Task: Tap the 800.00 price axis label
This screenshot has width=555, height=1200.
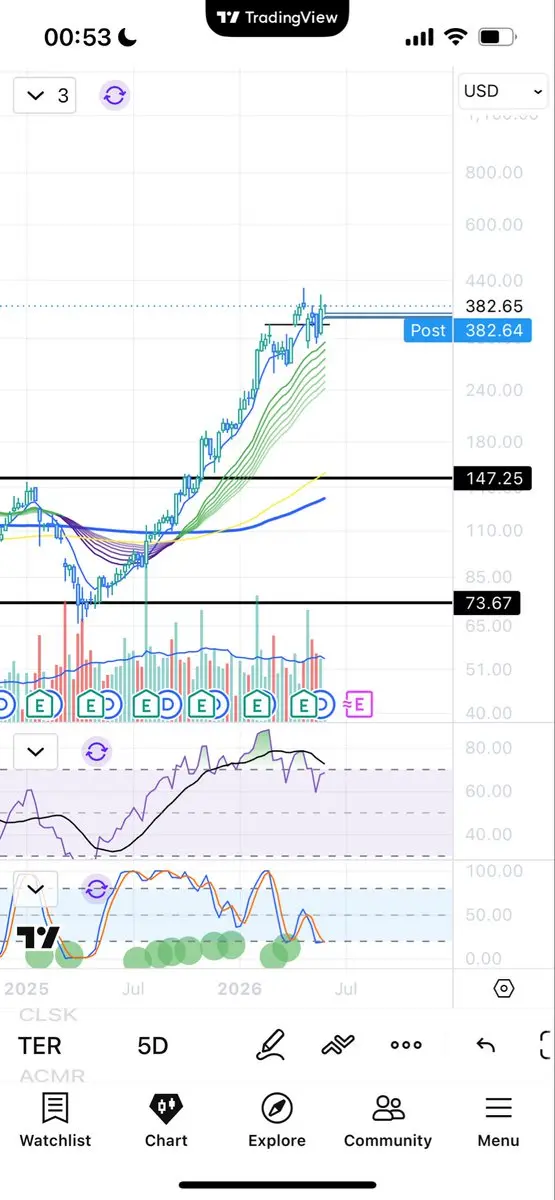Action: tap(493, 173)
